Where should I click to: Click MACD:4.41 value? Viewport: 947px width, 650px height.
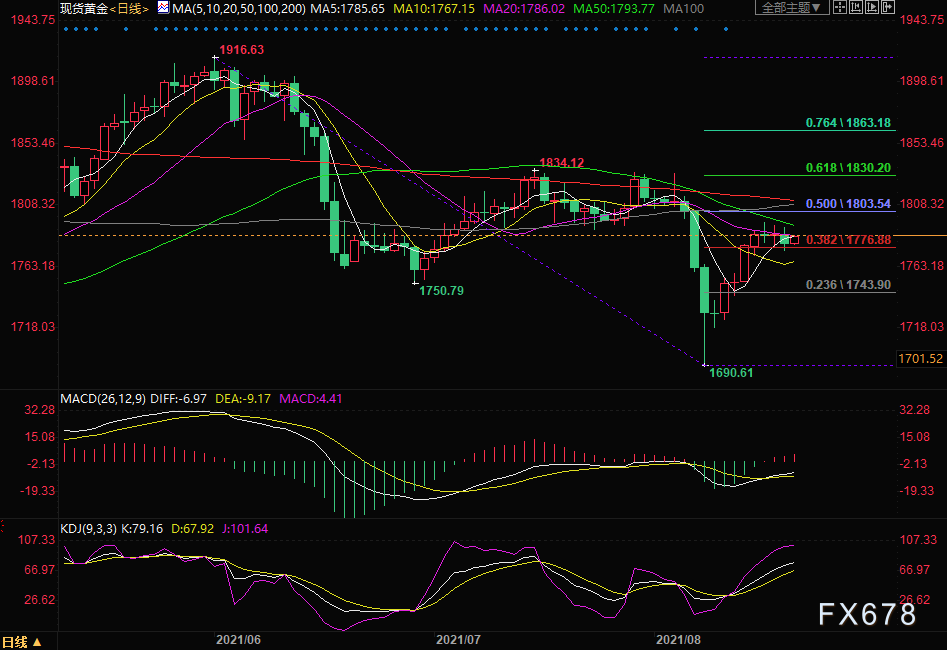pos(310,399)
